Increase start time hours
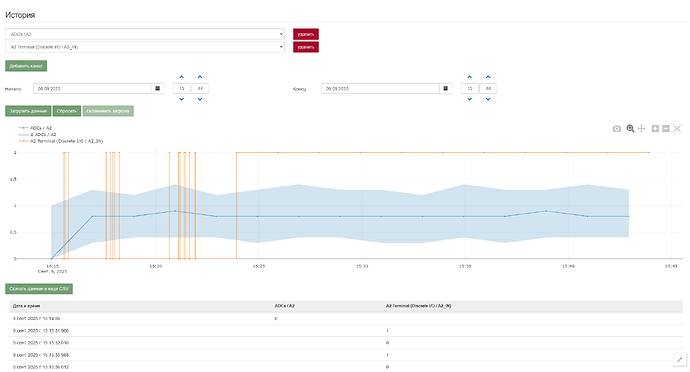The width and height of the screenshot is (690, 372). [182, 77]
